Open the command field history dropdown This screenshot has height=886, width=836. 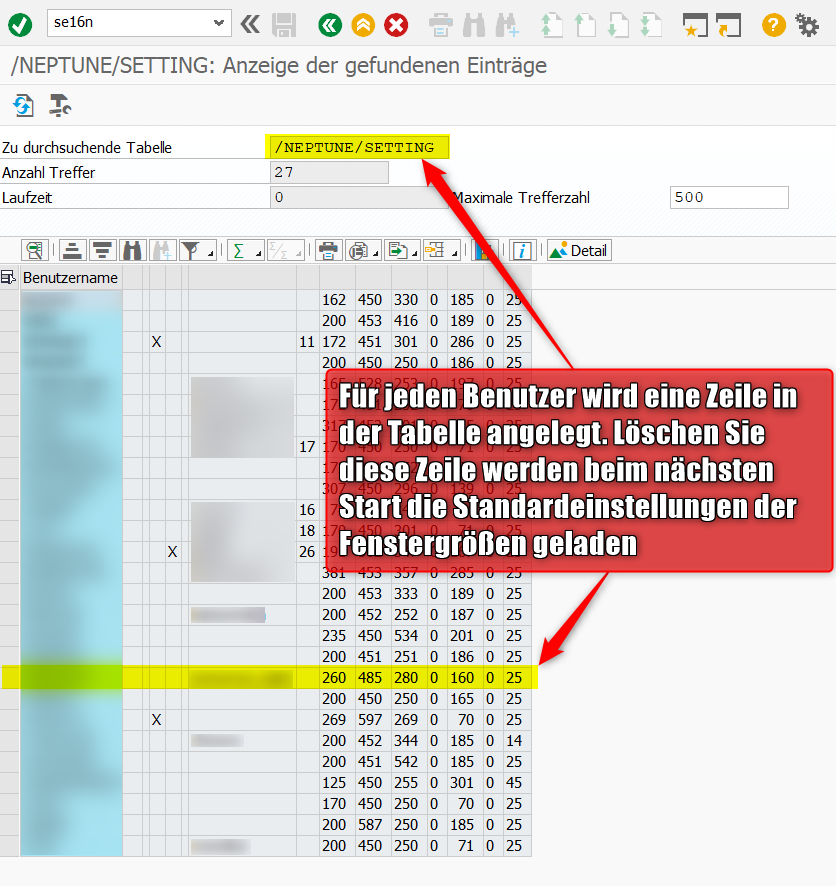coord(219,23)
